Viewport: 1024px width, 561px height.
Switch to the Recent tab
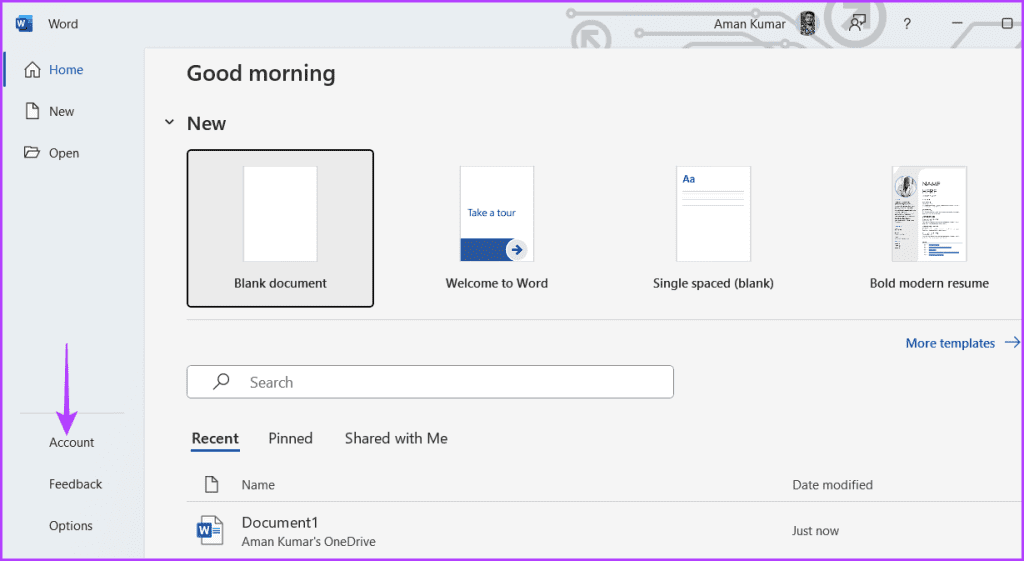coord(215,439)
